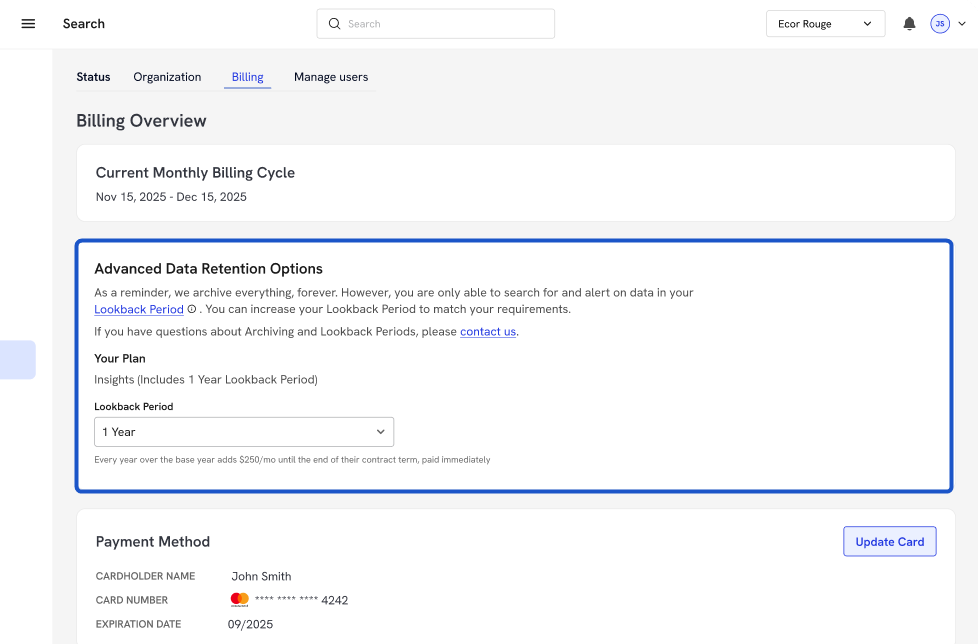Click the Advanced Data Retention Options heading
Screen dimensions: 978x644
pyautogui.click(x=208, y=269)
